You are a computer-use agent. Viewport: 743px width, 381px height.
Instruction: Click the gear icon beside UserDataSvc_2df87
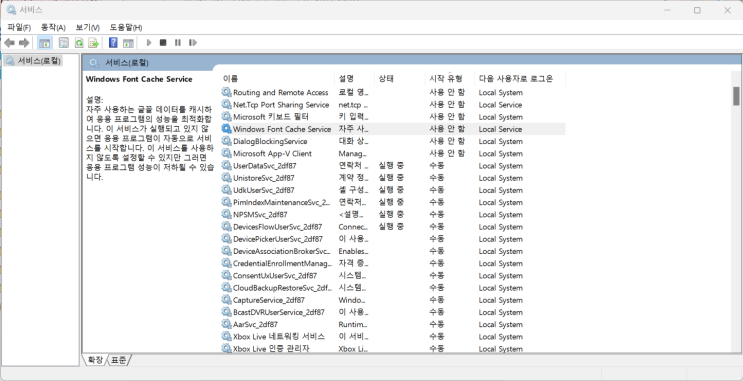[227, 165]
